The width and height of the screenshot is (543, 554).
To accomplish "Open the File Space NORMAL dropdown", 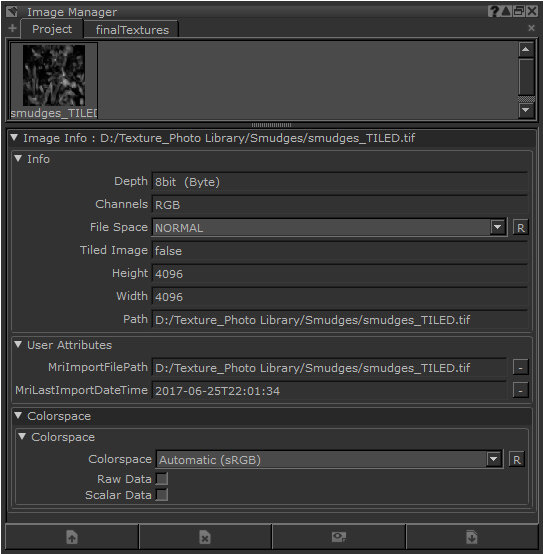I will tap(330, 228).
